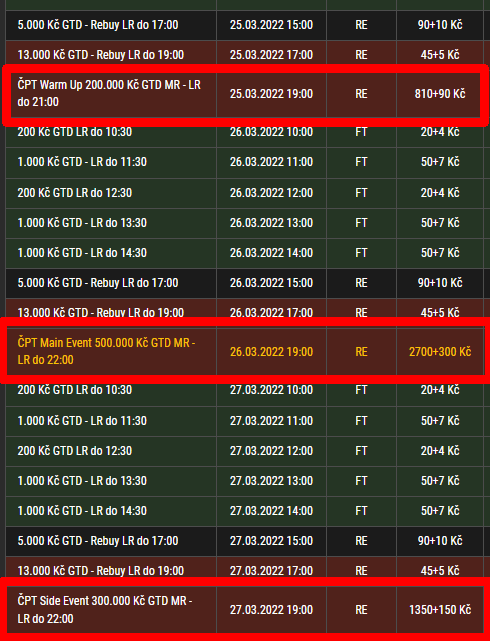Image resolution: width=490 pixels, height=641 pixels.
Task: Click the FT type cell for 27.03.2022 12:00
Action: (x=361, y=451)
